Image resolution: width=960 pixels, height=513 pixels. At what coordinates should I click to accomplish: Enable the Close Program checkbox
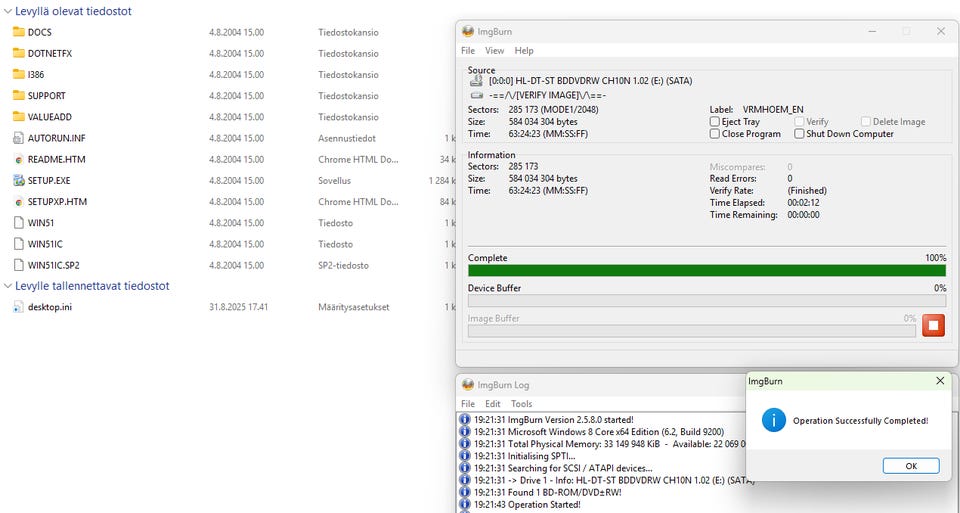(714, 133)
